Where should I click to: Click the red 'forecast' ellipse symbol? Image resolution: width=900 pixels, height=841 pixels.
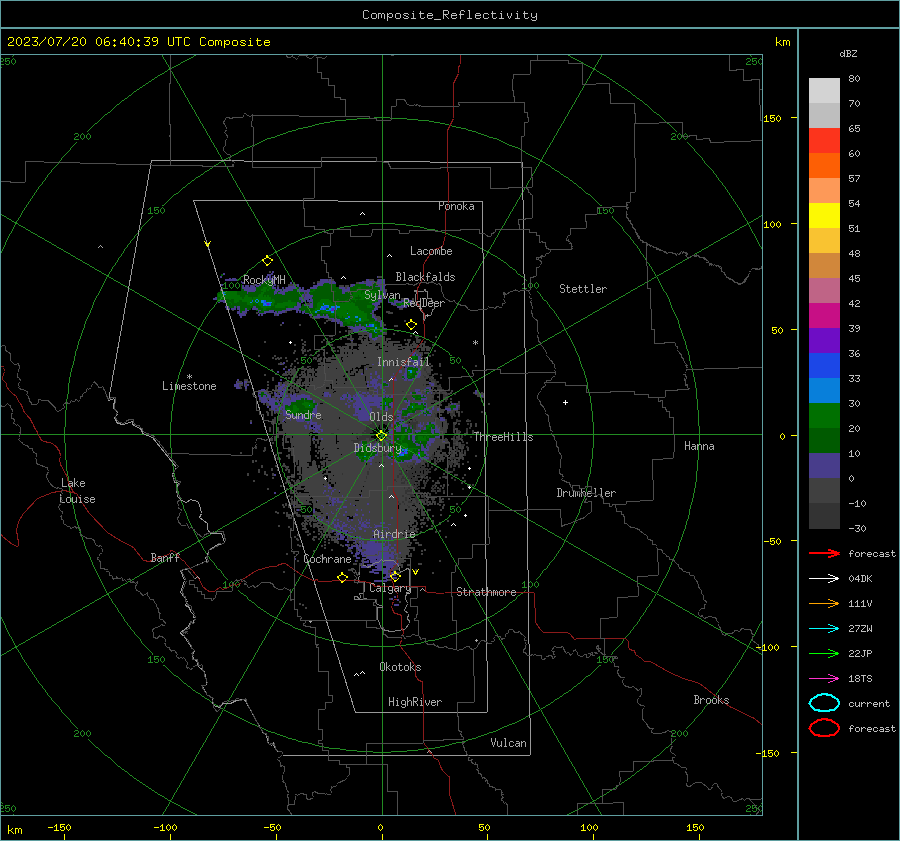[824, 728]
